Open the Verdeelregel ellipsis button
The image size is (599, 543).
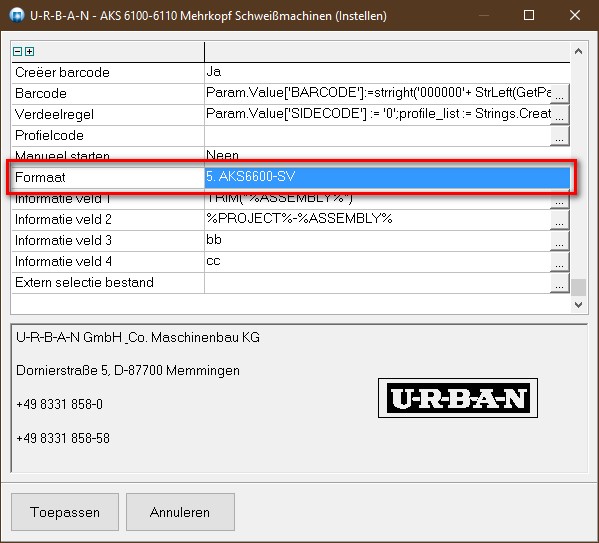pyautogui.click(x=560, y=115)
